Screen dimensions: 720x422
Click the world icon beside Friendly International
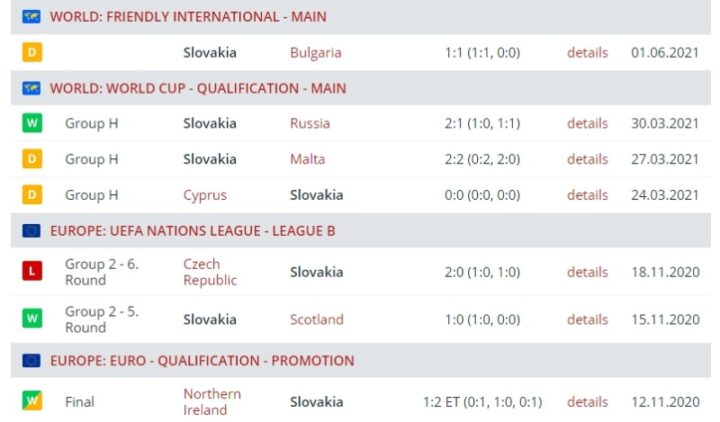pyautogui.click(x=31, y=17)
